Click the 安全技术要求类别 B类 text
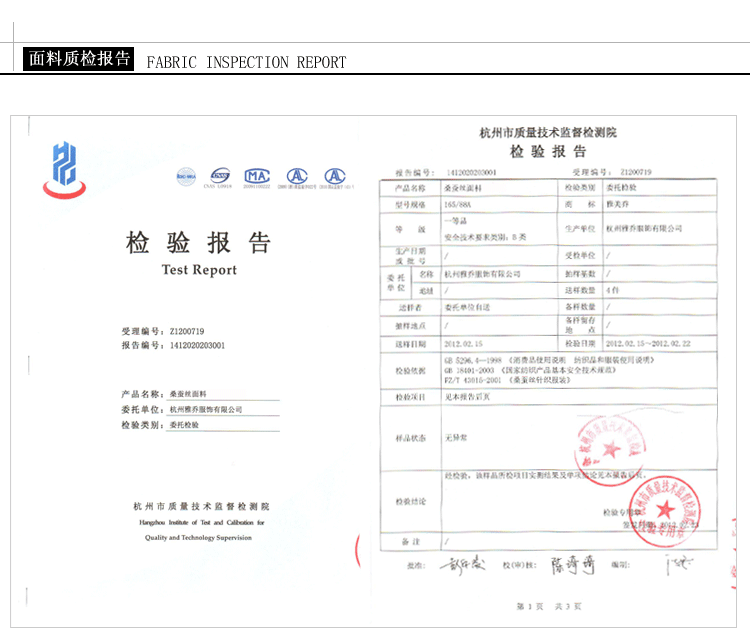The image size is (750, 628). (x=485, y=237)
